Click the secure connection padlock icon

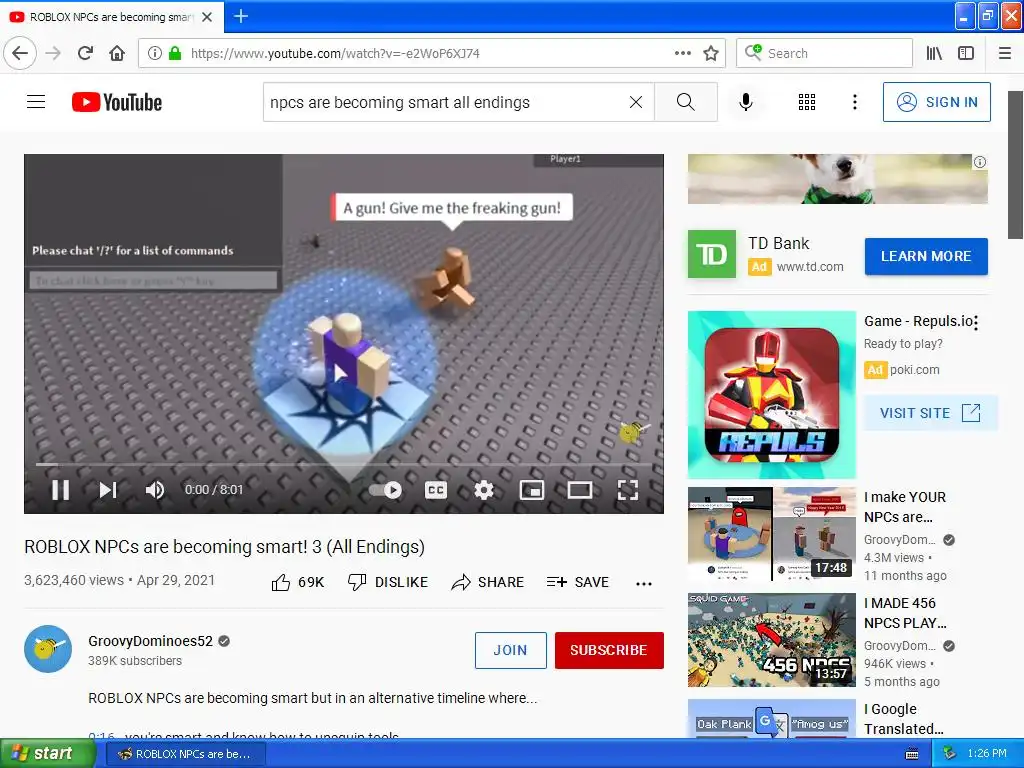click(174, 54)
